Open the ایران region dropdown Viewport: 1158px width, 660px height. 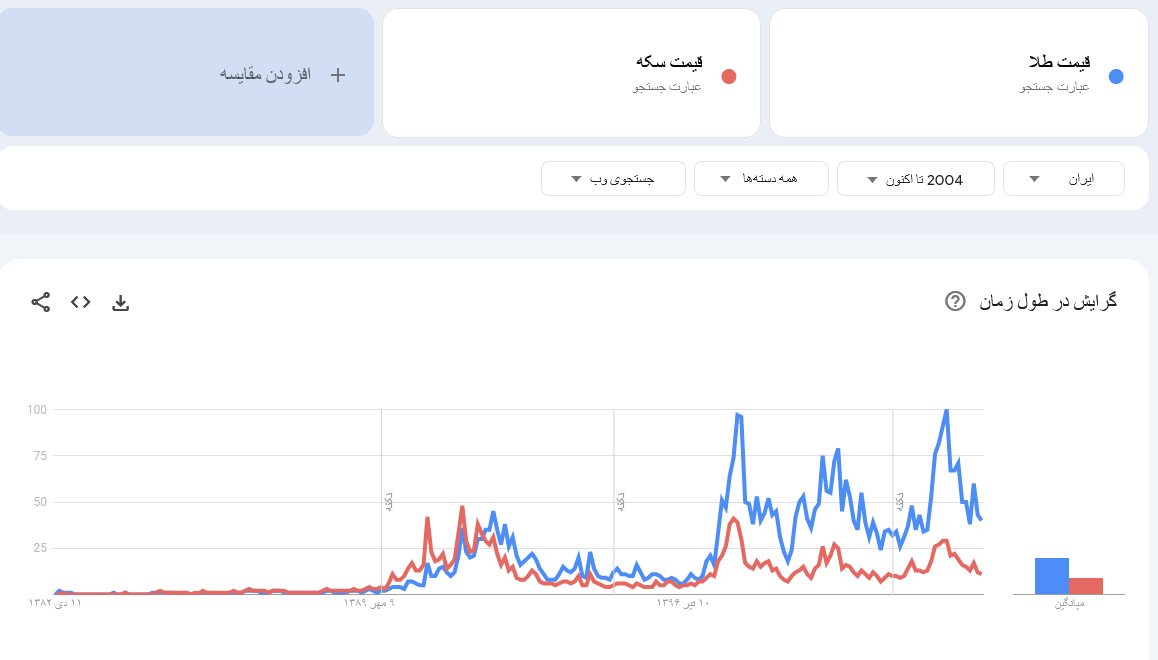coord(1063,179)
